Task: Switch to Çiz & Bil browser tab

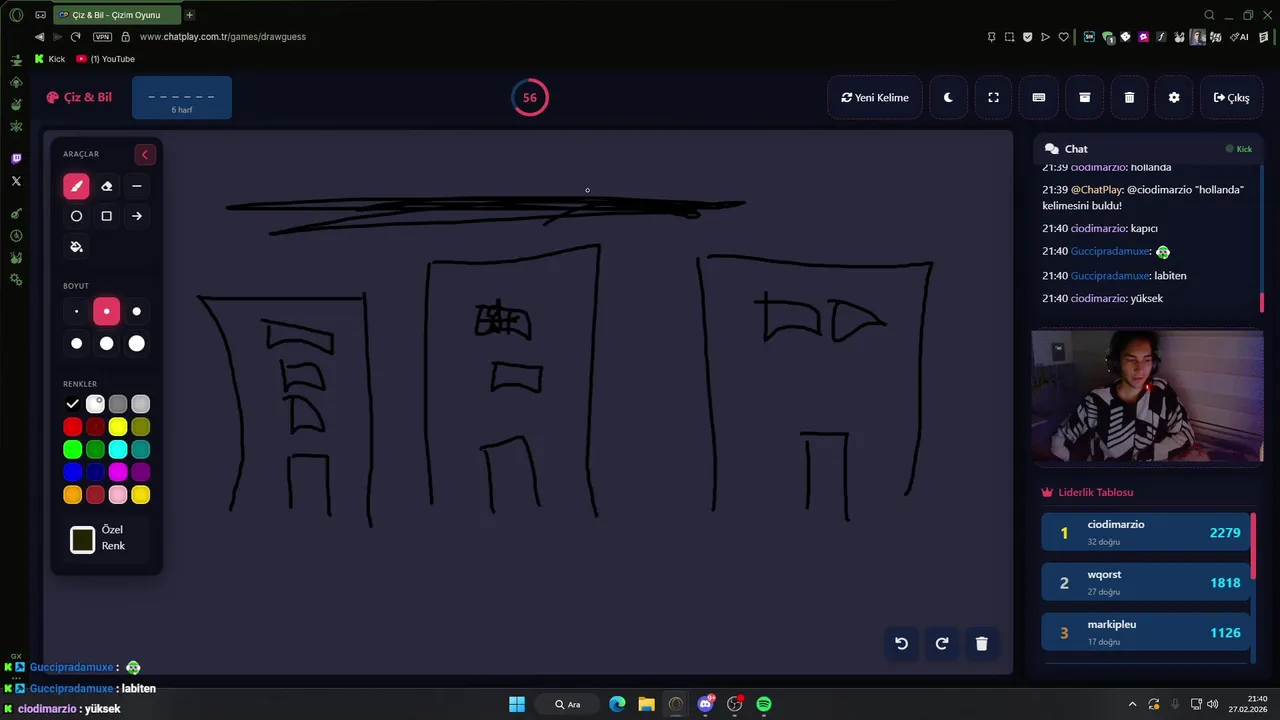Action: tap(115, 15)
